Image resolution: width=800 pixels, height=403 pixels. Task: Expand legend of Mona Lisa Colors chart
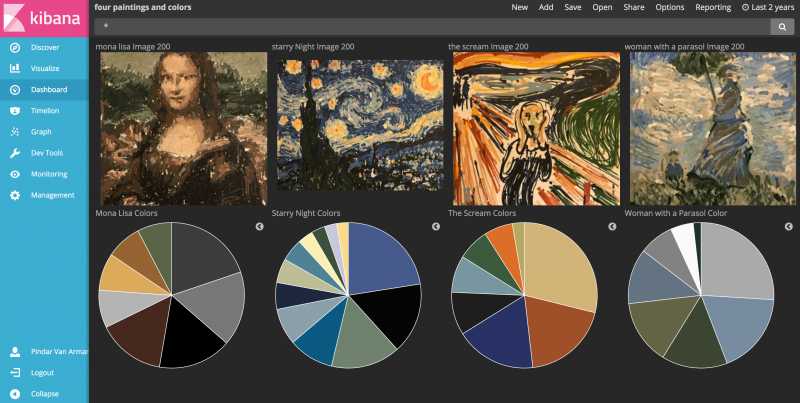click(x=259, y=226)
